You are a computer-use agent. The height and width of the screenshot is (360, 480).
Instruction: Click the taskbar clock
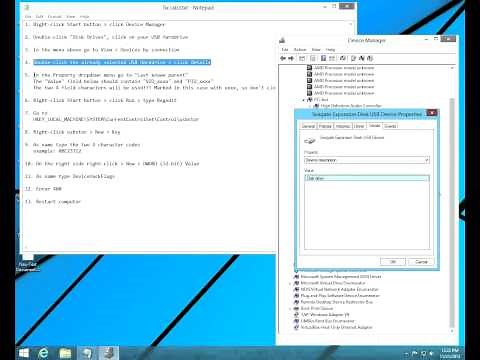(450, 353)
